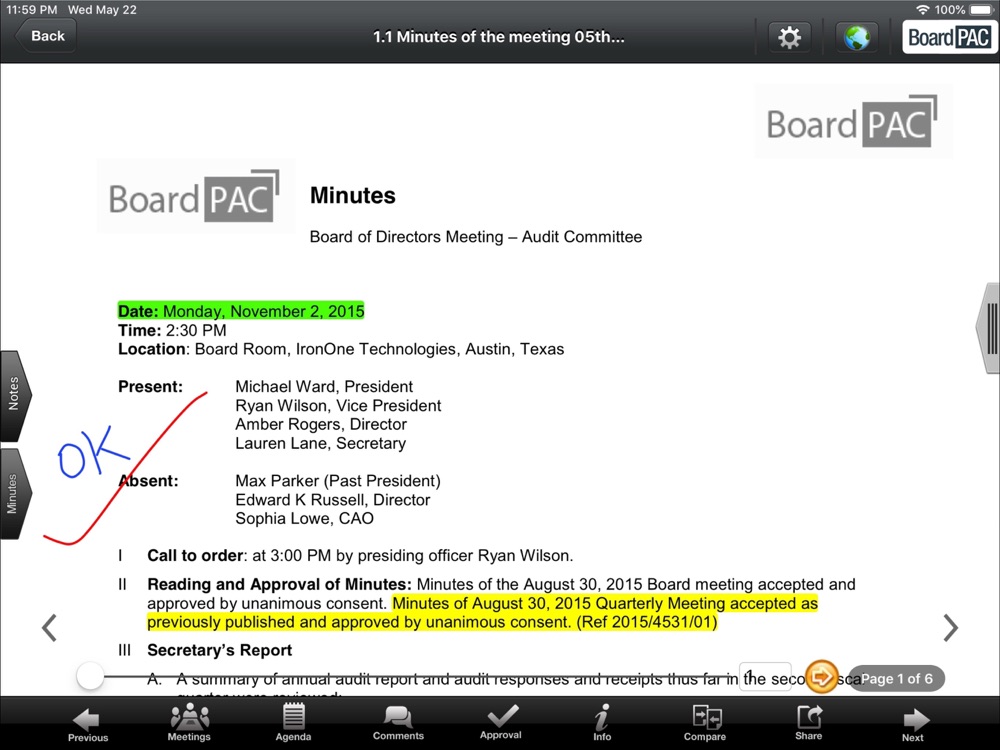
Task: Tap Wi-Fi icon in status bar
Action: coord(922,10)
